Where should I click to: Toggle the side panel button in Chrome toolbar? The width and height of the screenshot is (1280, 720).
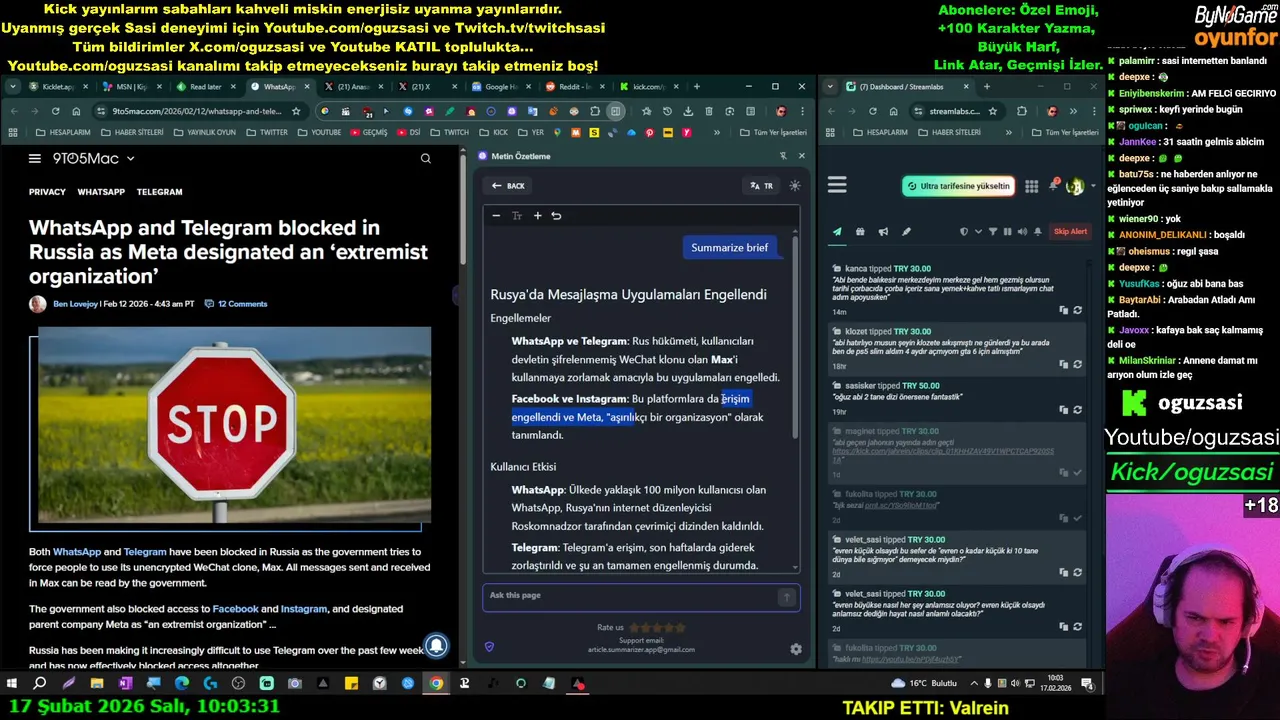pos(616,111)
